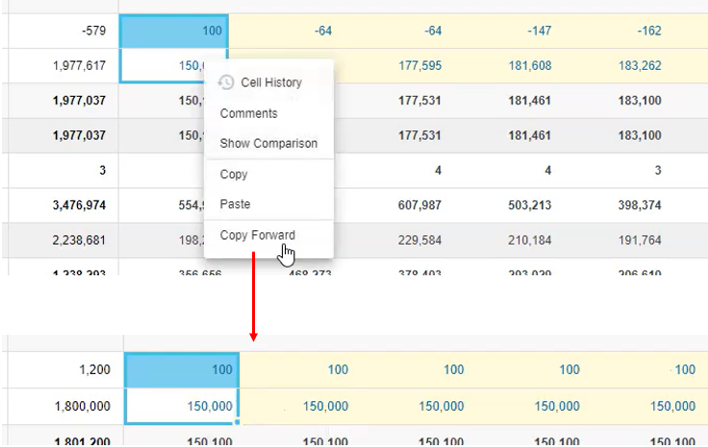Open Cell History from the context menu
The height and width of the screenshot is (447, 708).
(270, 82)
